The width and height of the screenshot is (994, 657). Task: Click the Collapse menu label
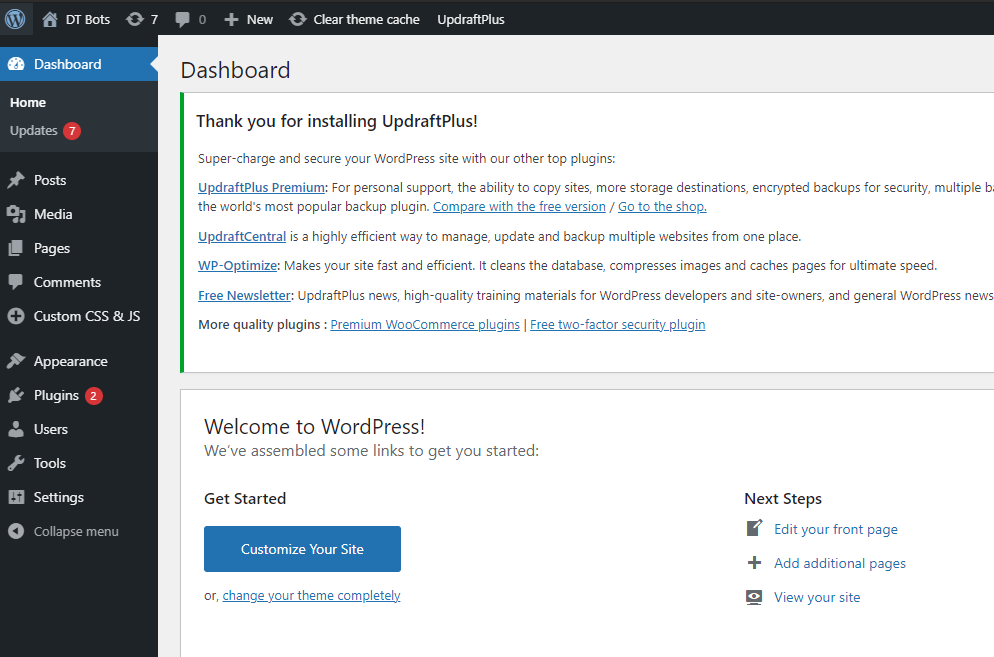pos(76,531)
